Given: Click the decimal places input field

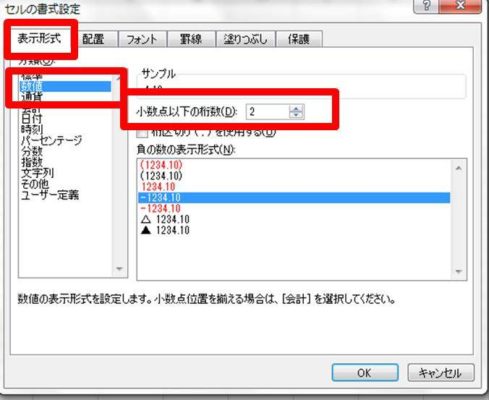Looking at the screenshot, I should pyautogui.click(x=267, y=111).
